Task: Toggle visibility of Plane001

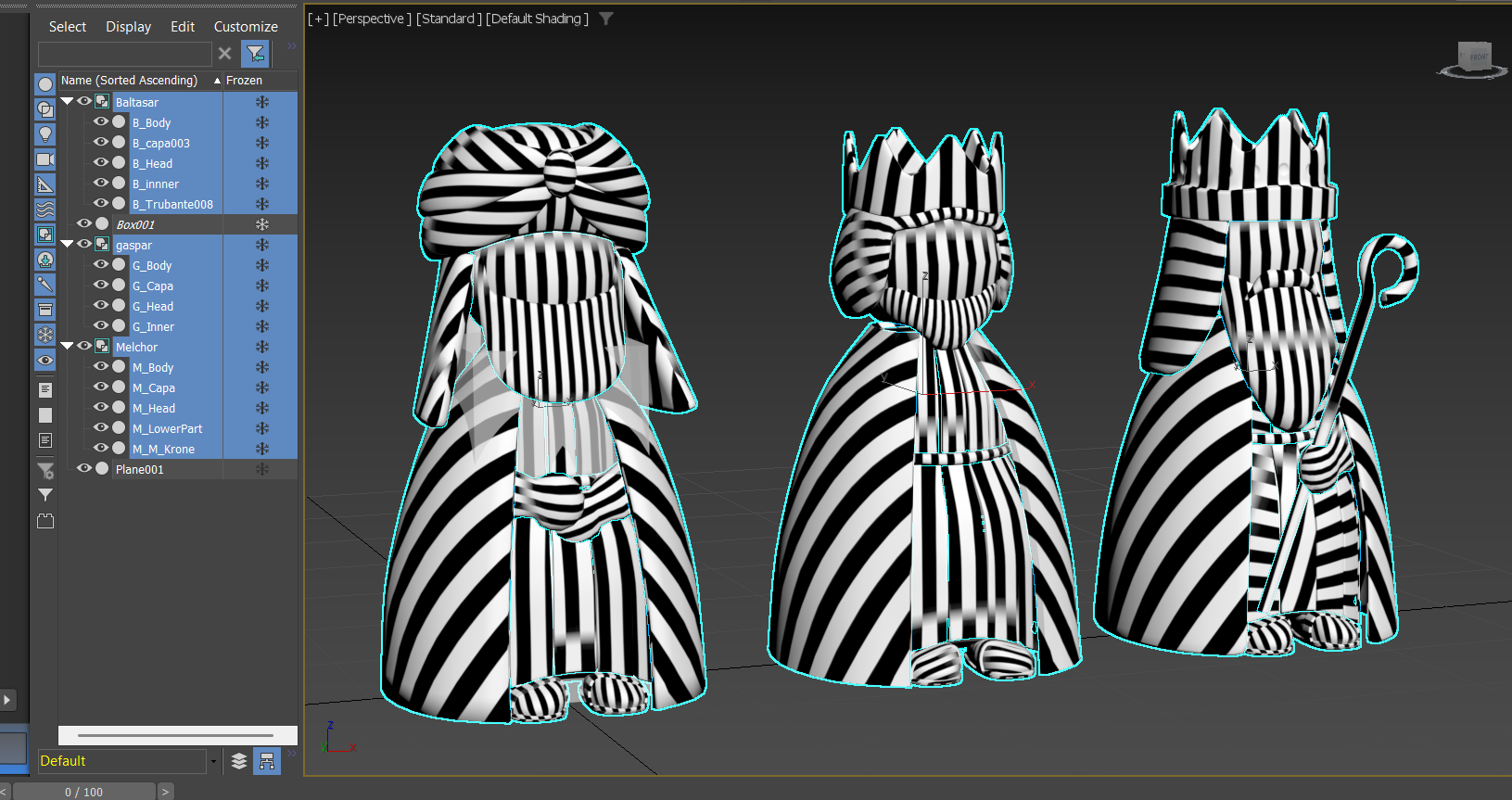Action: point(84,469)
